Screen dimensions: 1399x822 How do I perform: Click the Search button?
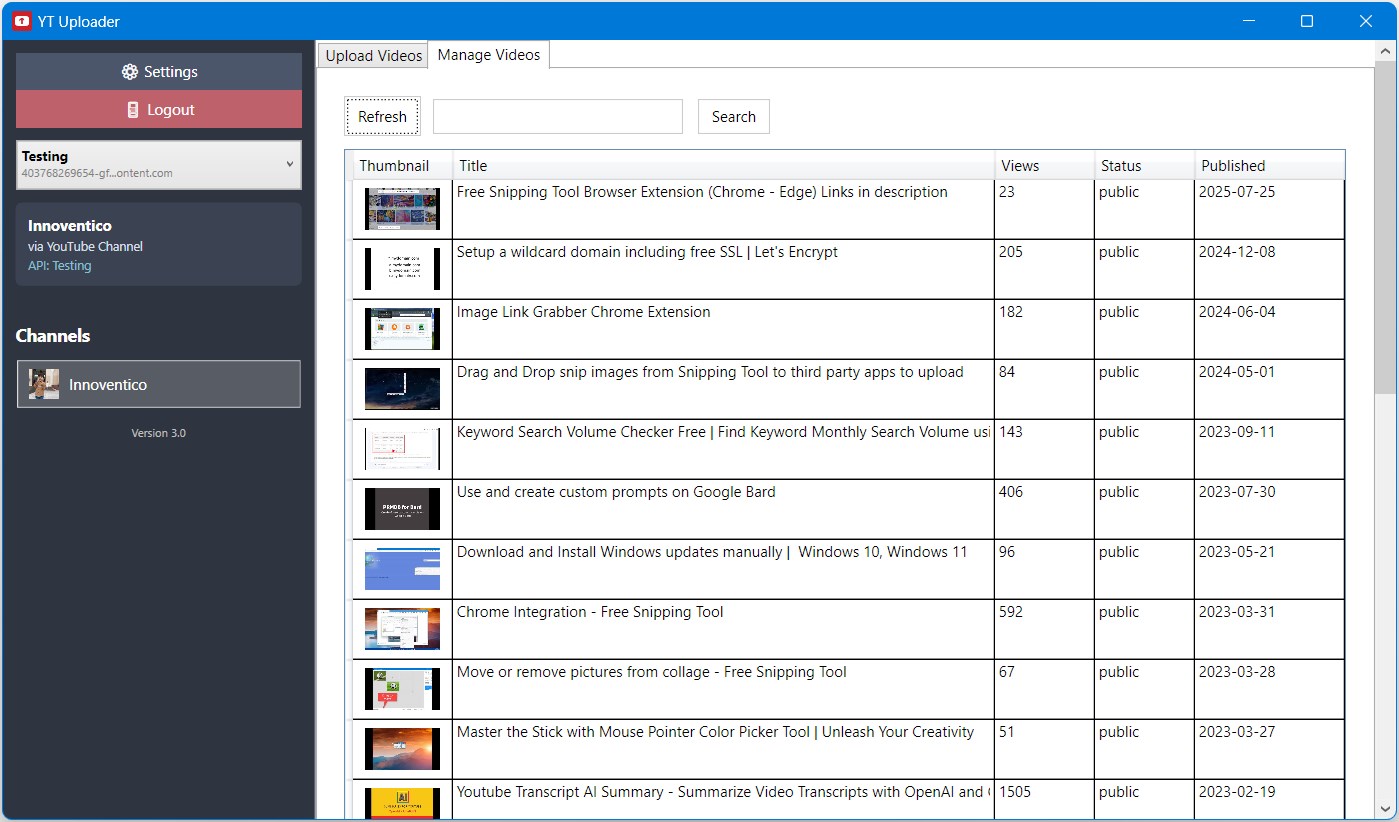tap(734, 116)
